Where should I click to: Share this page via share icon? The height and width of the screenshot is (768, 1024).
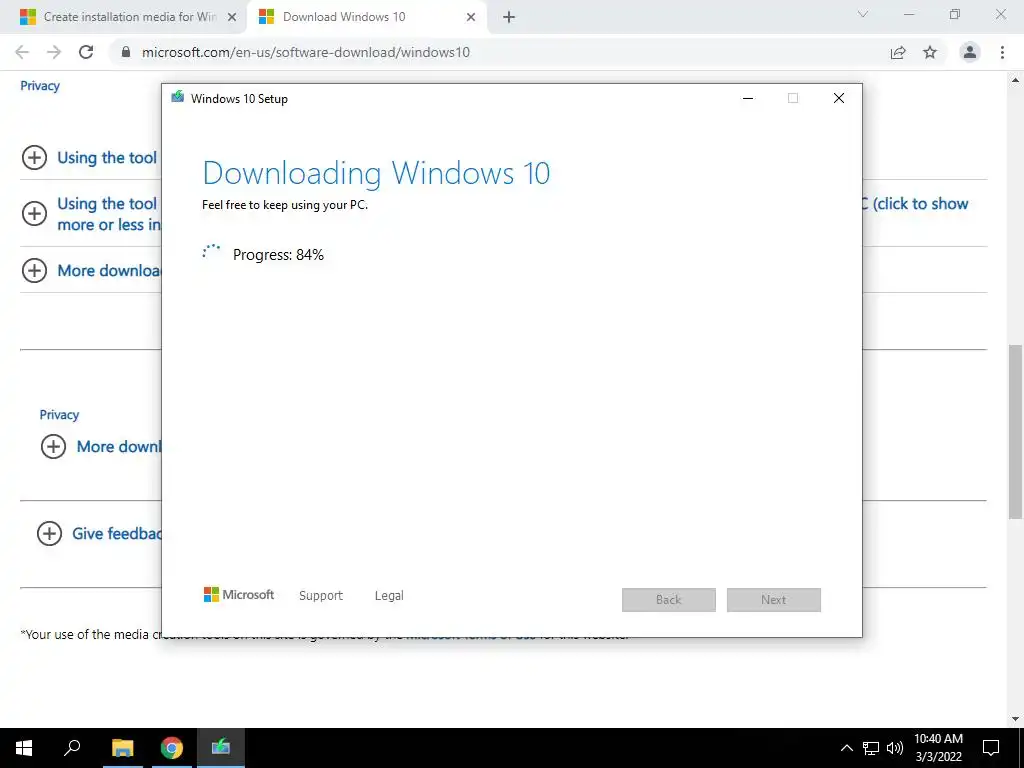point(898,52)
